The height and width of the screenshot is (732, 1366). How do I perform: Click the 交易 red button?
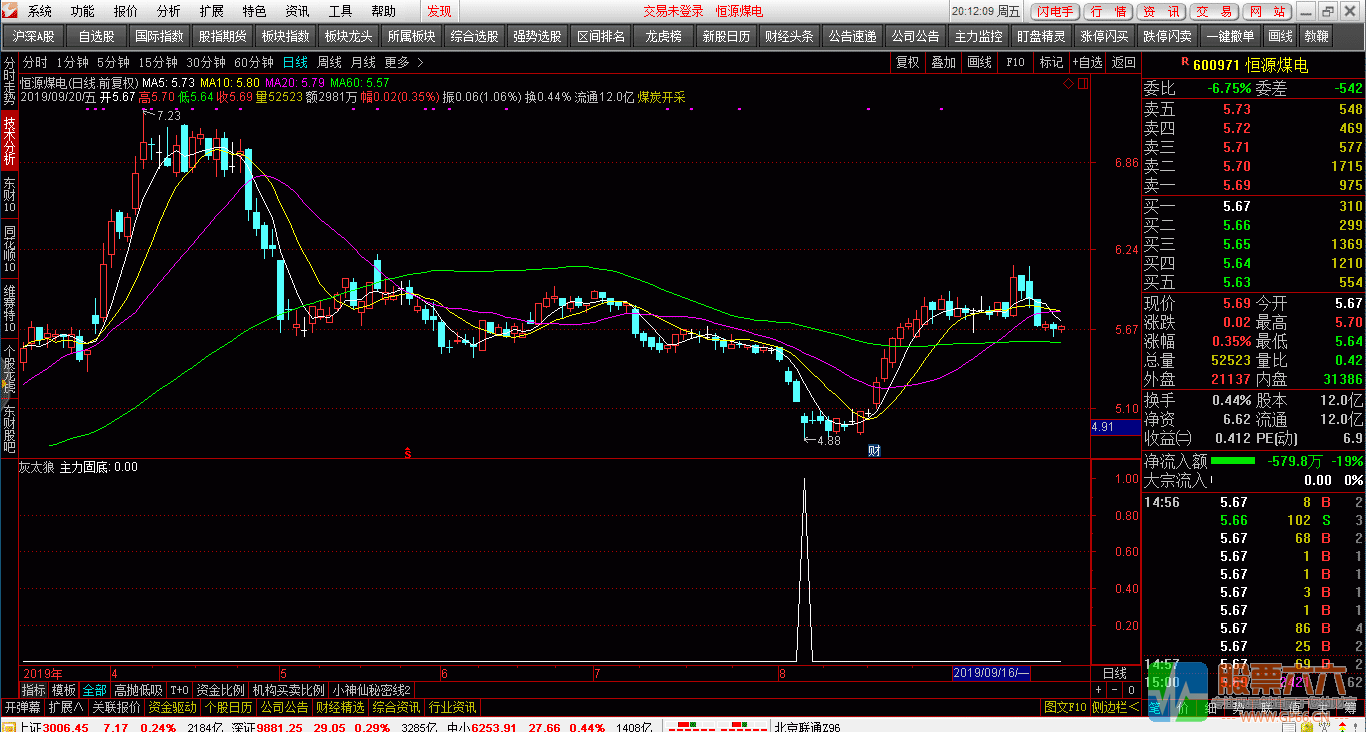tap(1213, 12)
